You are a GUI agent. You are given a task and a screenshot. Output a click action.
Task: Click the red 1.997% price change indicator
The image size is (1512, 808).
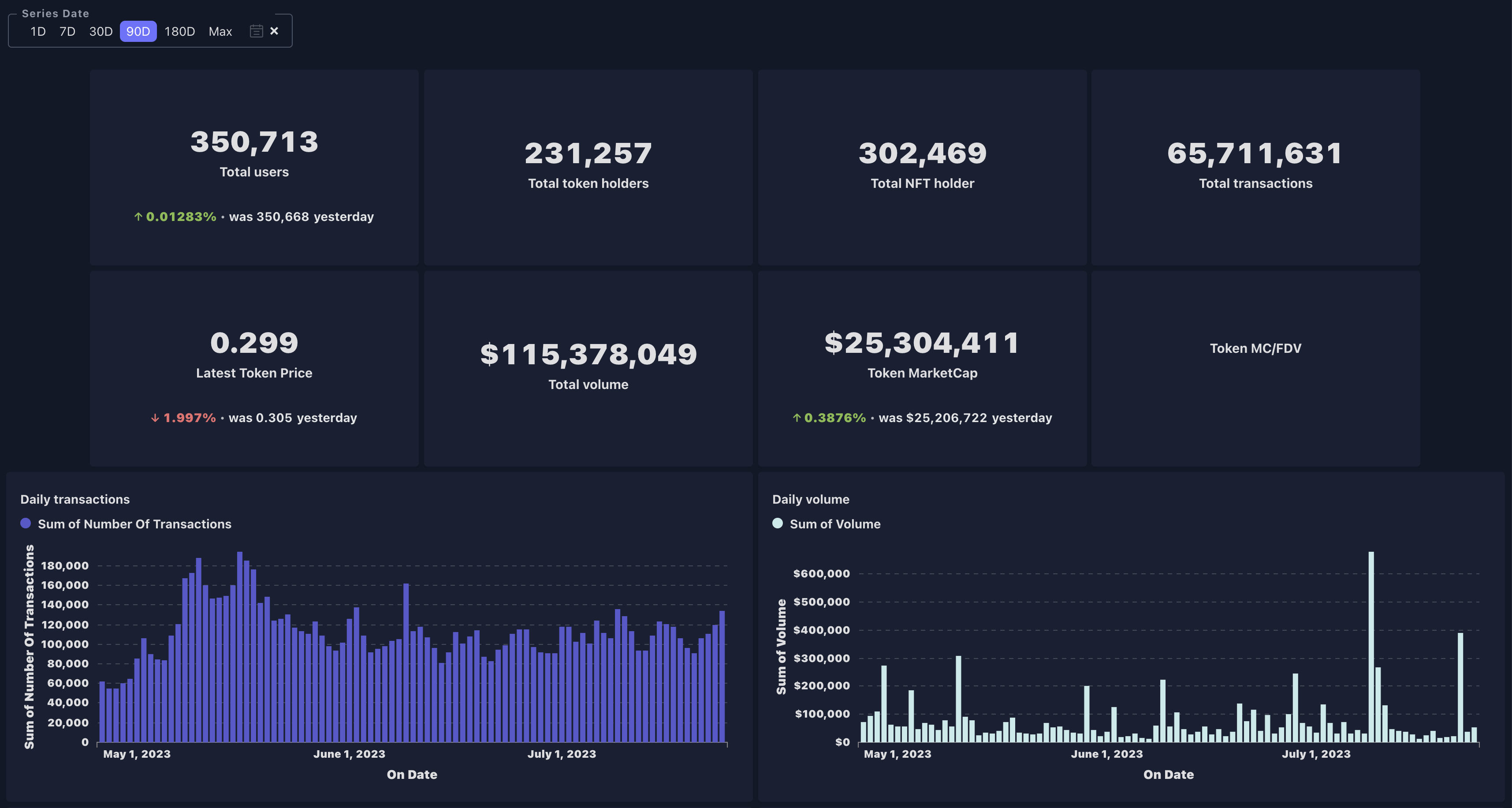click(183, 418)
